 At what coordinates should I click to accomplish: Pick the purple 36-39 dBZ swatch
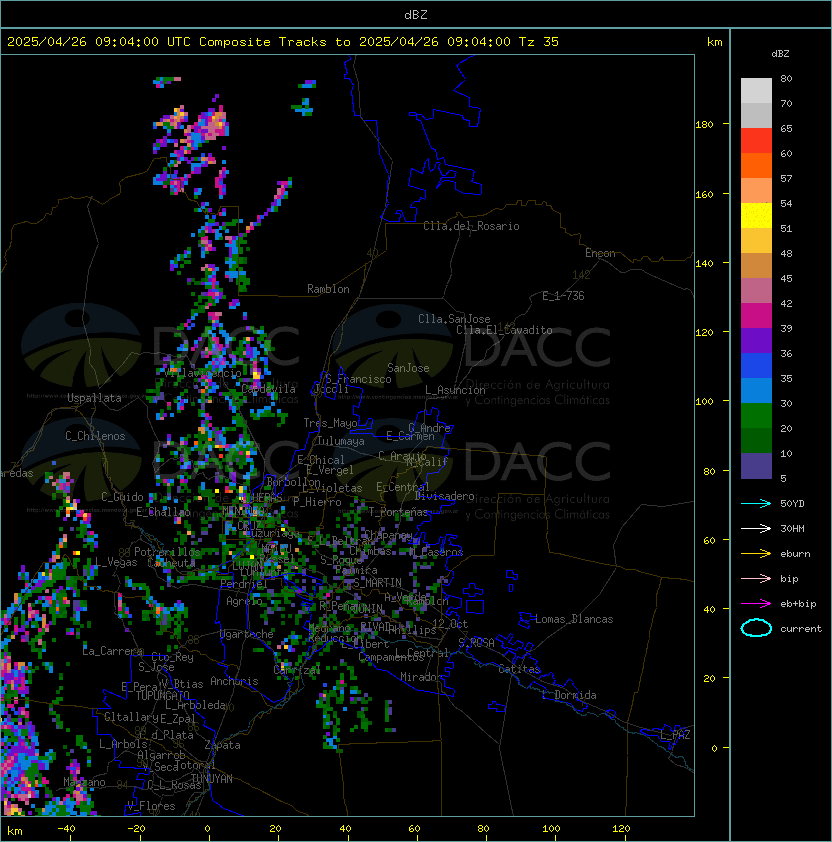756,340
